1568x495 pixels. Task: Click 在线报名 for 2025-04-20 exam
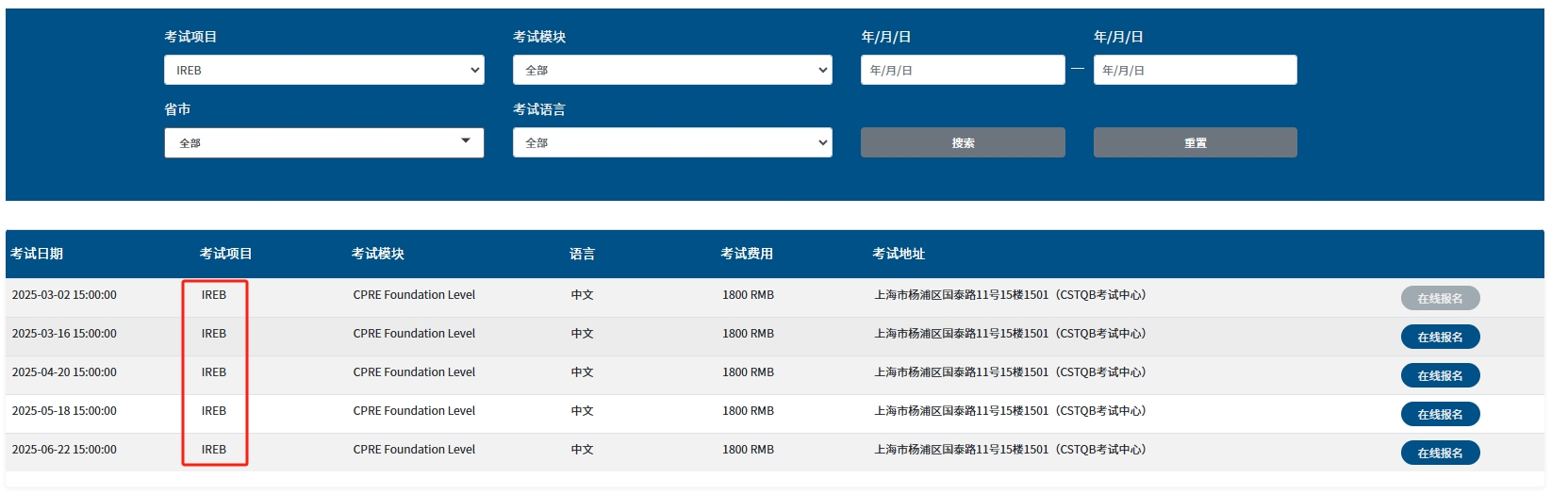click(x=1440, y=375)
